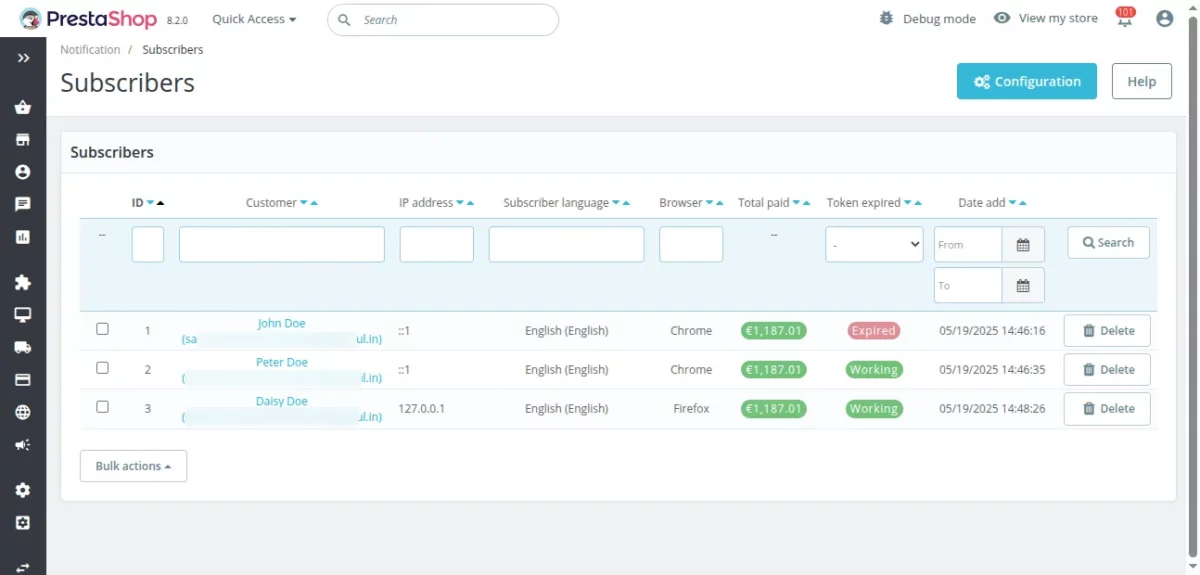Select checkbox for Peter Doe row
1200x575 pixels.
coord(102,368)
